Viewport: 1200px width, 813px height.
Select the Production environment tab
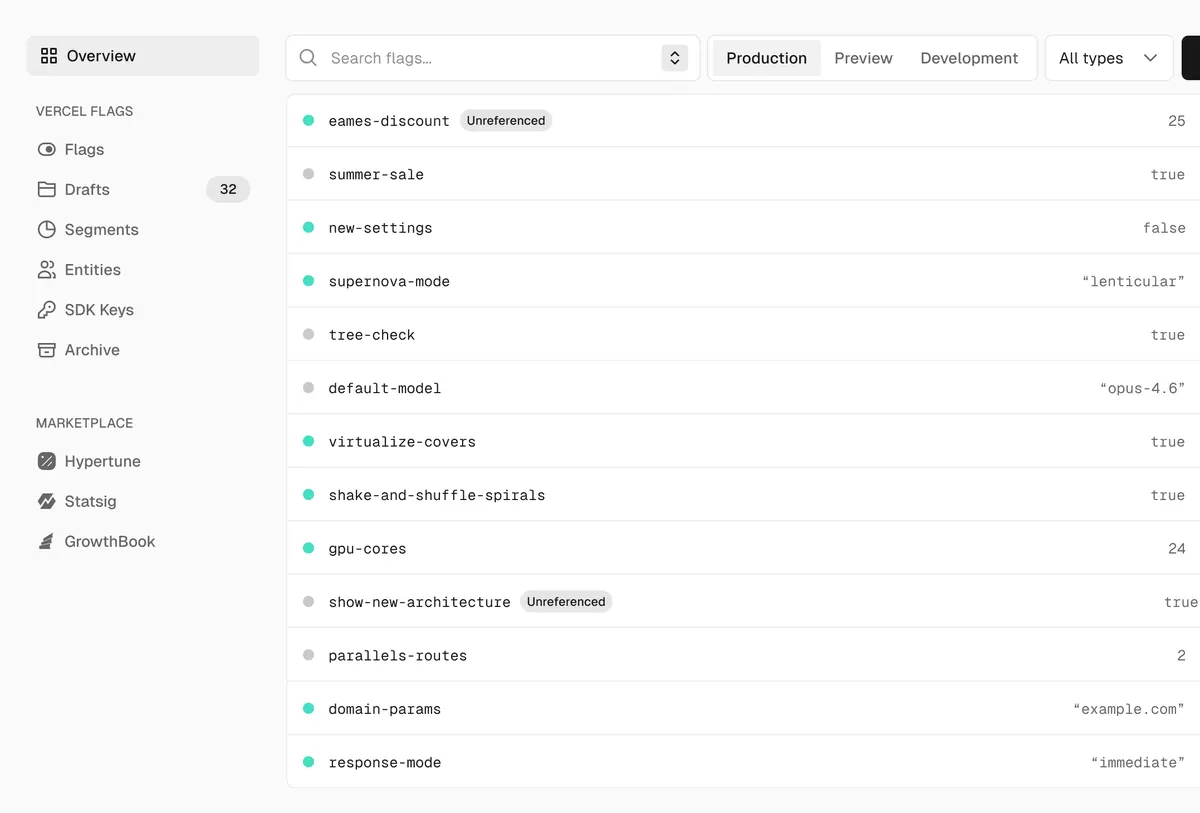click(766, 58)
